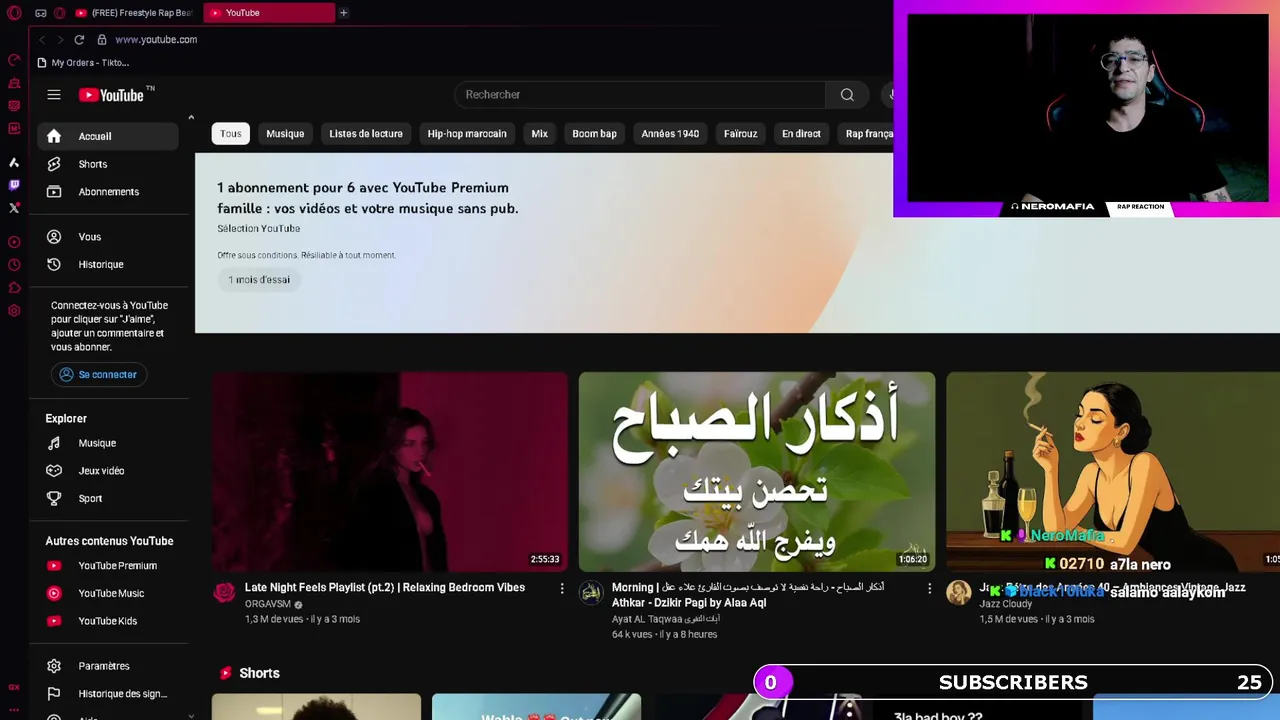1280x720 pixels.
Task: Open Shorts in YouTube sidebar
Action: point(108,164)
